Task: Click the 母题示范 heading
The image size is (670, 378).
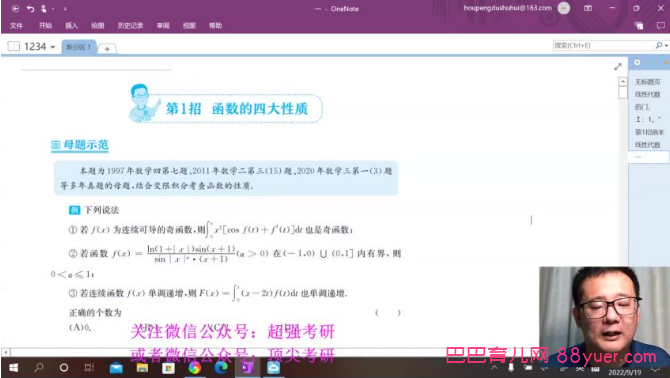Action: [x=80, y=145]
